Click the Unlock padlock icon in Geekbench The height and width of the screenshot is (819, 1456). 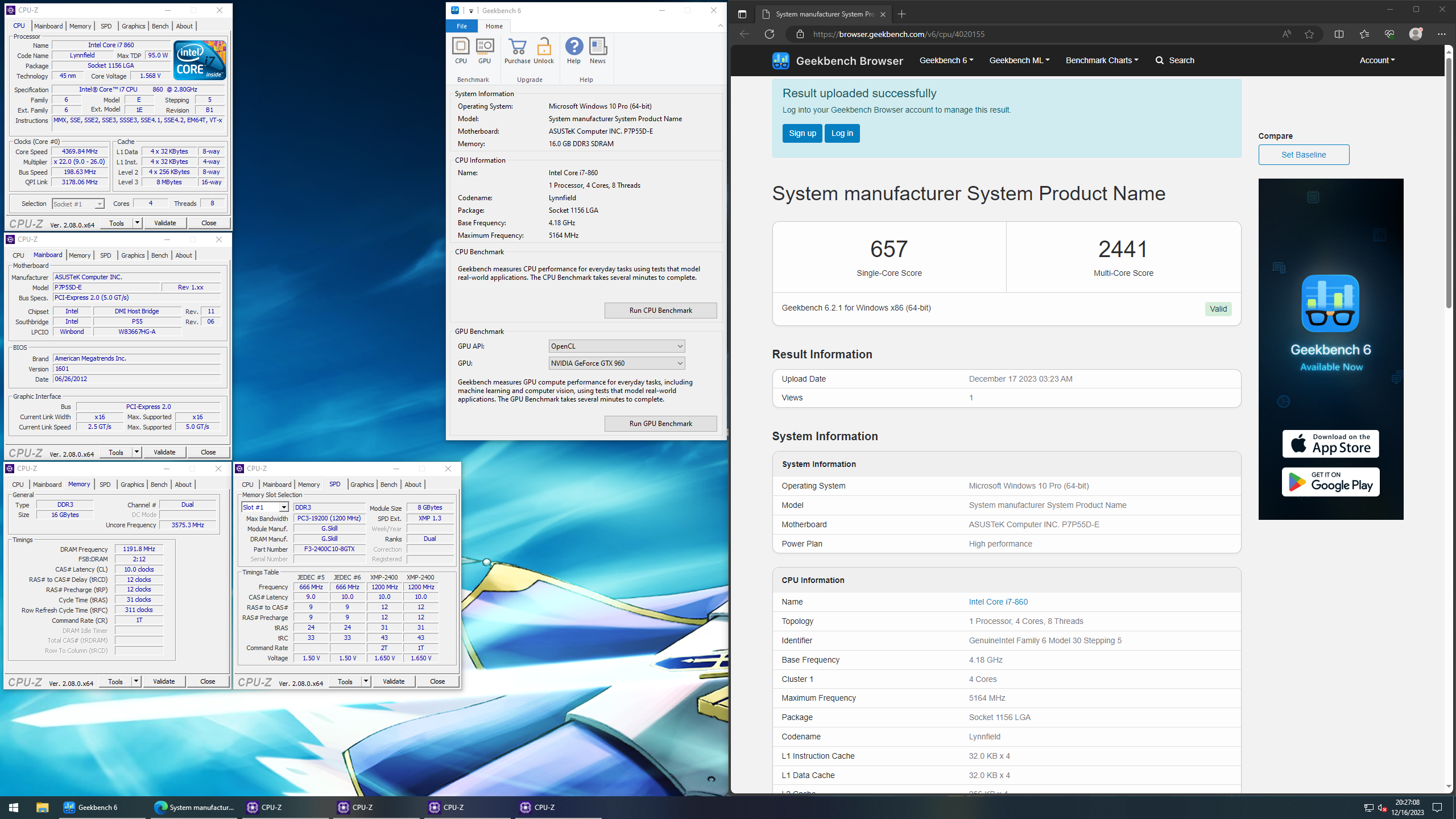pyautogui.click(x=544, y=51)
